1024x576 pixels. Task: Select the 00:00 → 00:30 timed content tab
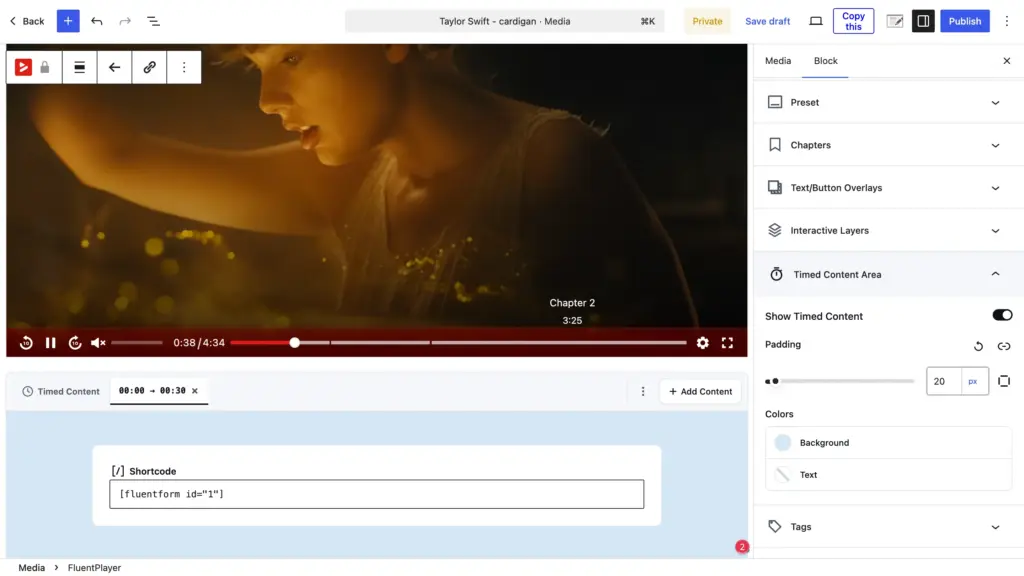click(x=152, y=391)
